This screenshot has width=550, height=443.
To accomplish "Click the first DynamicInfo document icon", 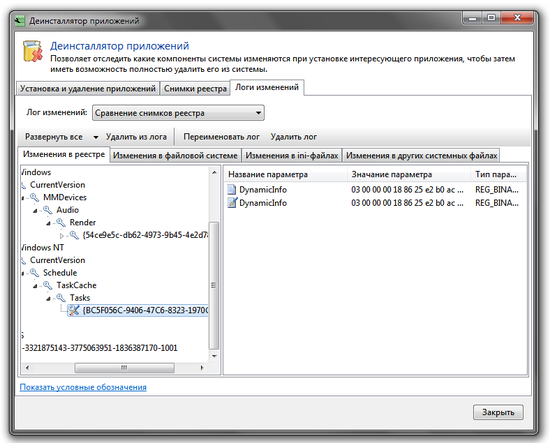I will pyautogui.click(x=232, y=190).
